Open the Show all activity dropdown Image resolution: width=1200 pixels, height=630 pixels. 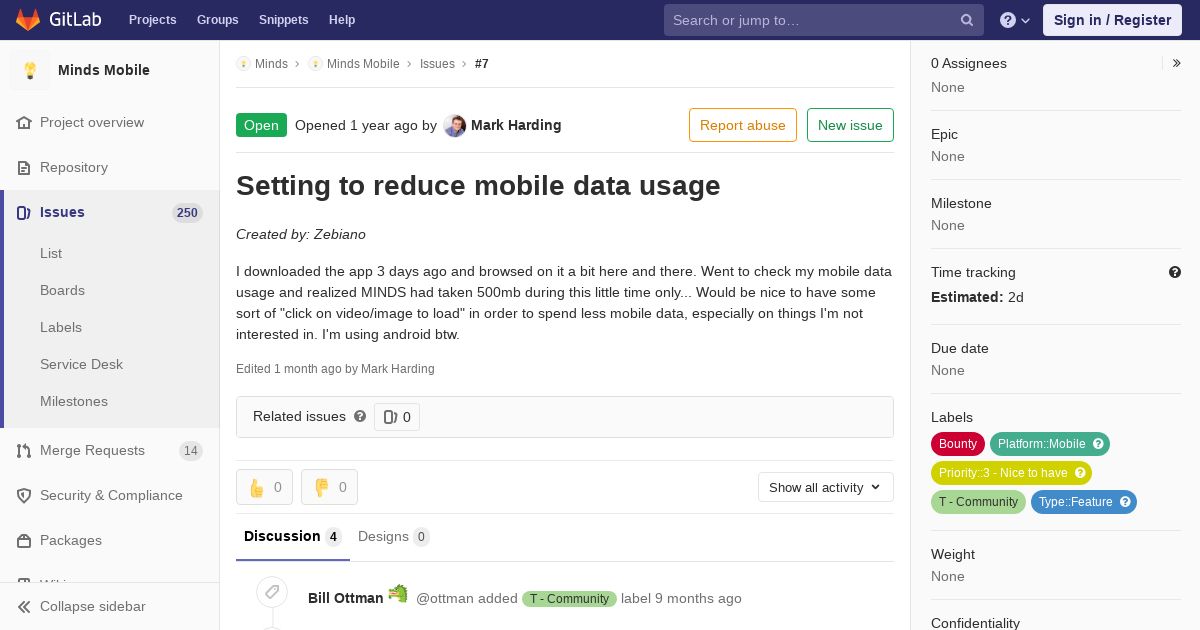[825, 487]
